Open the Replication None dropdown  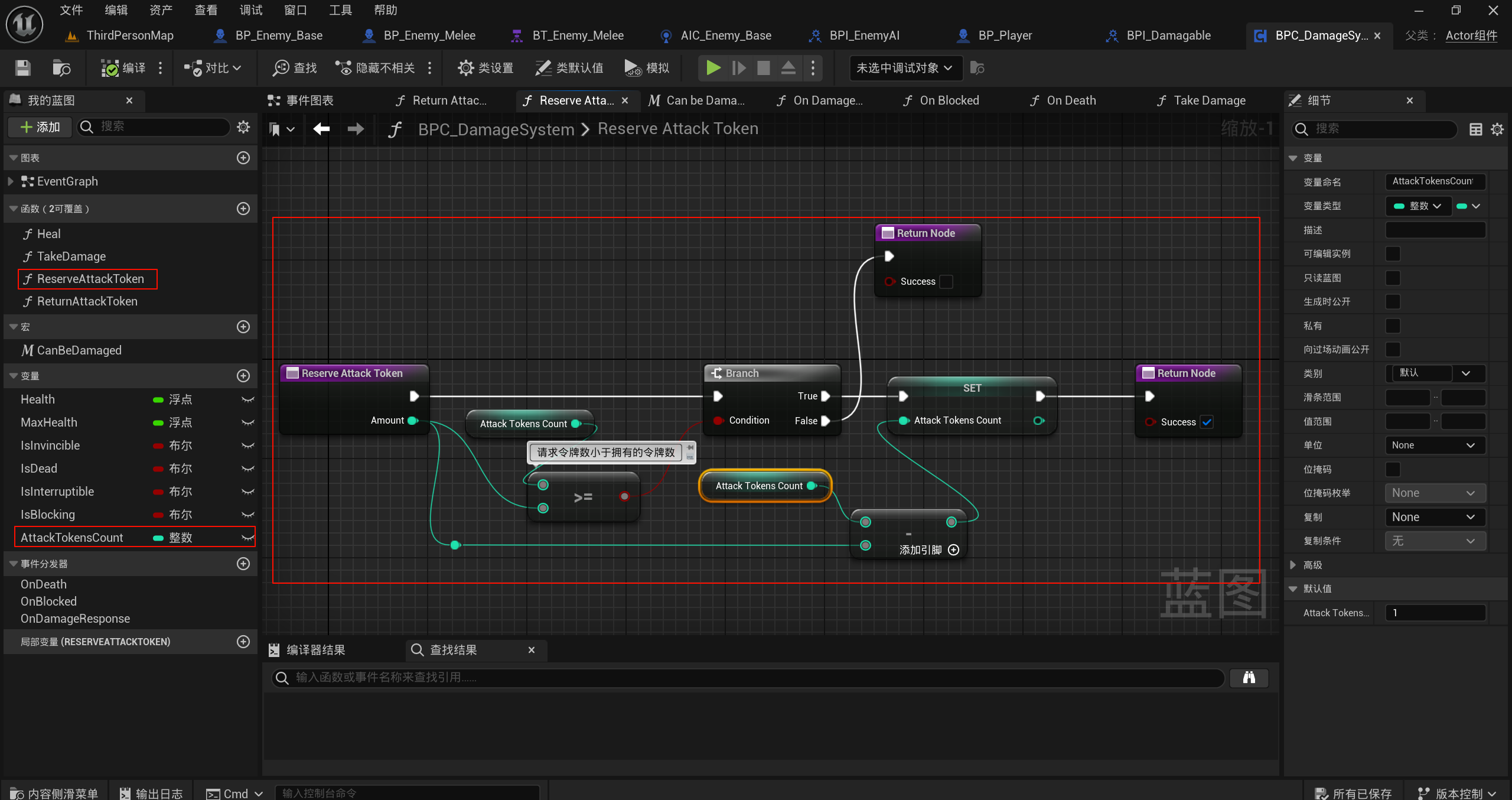click(1434, 517)
